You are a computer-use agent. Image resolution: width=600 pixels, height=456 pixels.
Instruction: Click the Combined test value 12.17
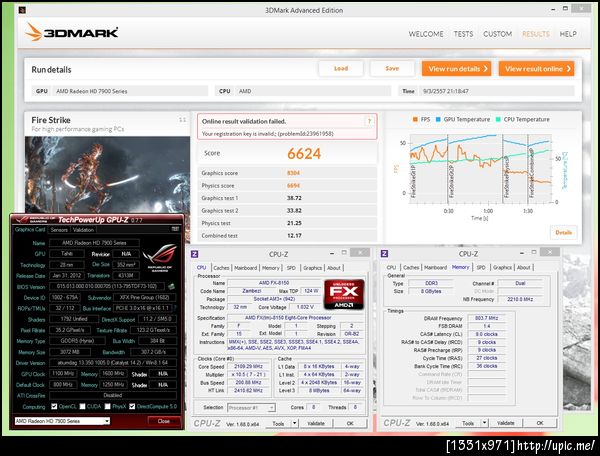tap(294, 236)
